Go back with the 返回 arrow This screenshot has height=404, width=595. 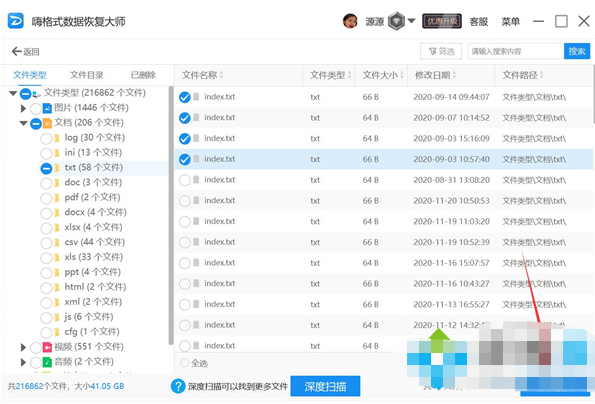click(25, 51)
